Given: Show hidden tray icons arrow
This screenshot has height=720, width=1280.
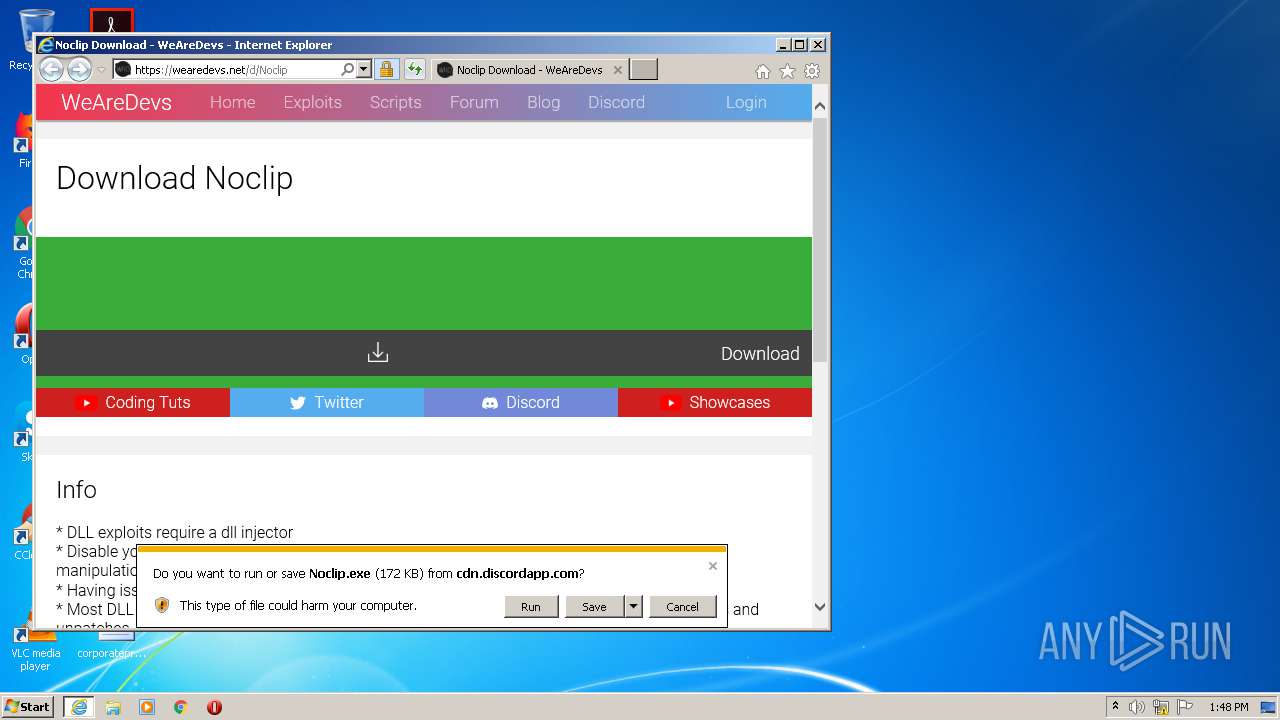Looking at the screenshot, I should 1115,707.
